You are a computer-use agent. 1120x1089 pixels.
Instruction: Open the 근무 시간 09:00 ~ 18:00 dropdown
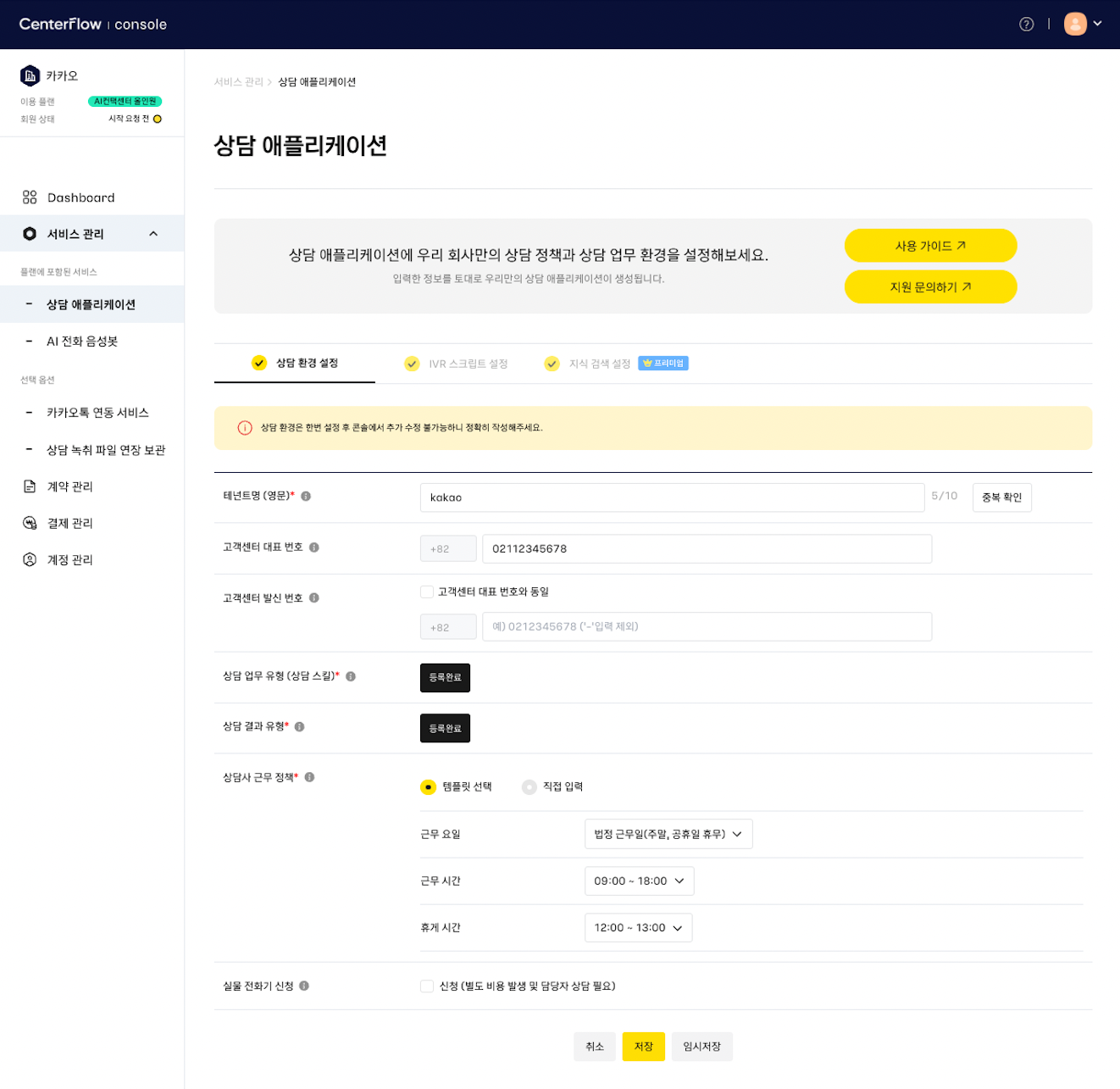pyautogui.click(x=639, y=881)
